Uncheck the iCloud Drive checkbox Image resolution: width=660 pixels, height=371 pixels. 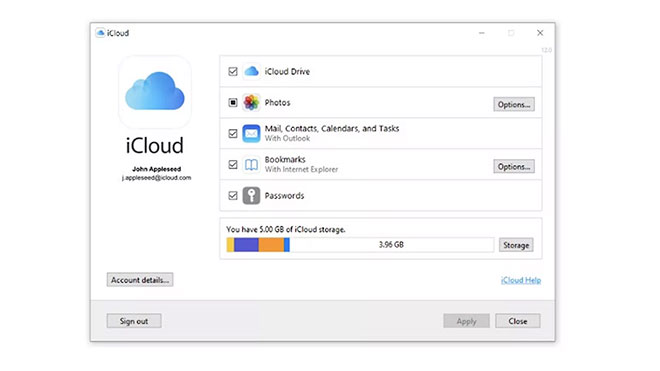233,71
